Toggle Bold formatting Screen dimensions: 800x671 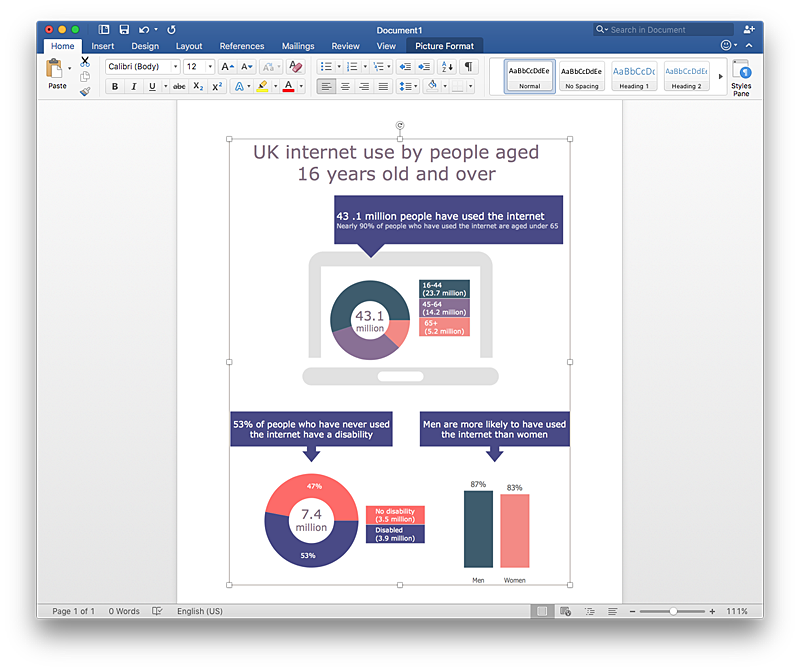click(x=114, y=87)
